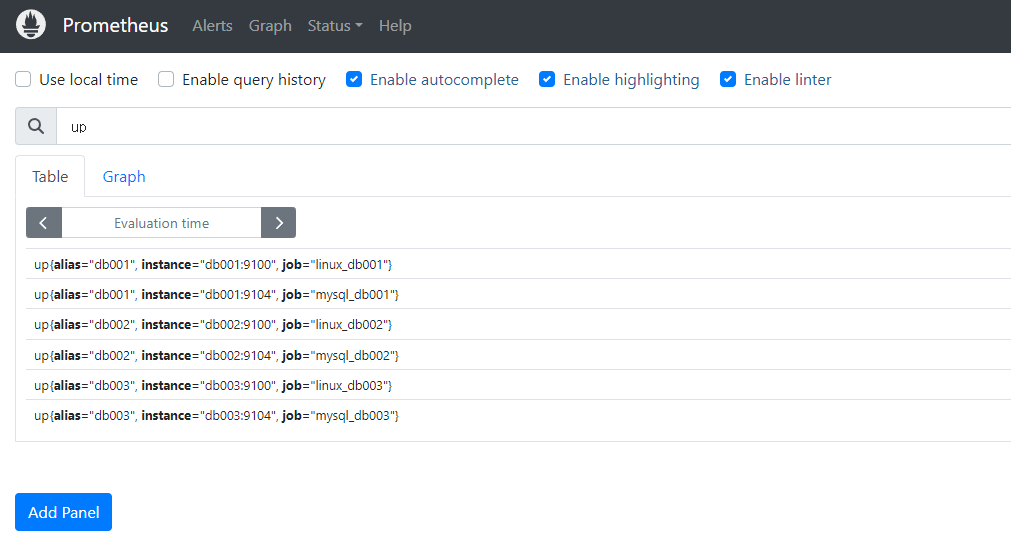The width and height of the screenshot is (1011, 559).
Task: Open the Alerts page
Action: [x=212, y=26]
